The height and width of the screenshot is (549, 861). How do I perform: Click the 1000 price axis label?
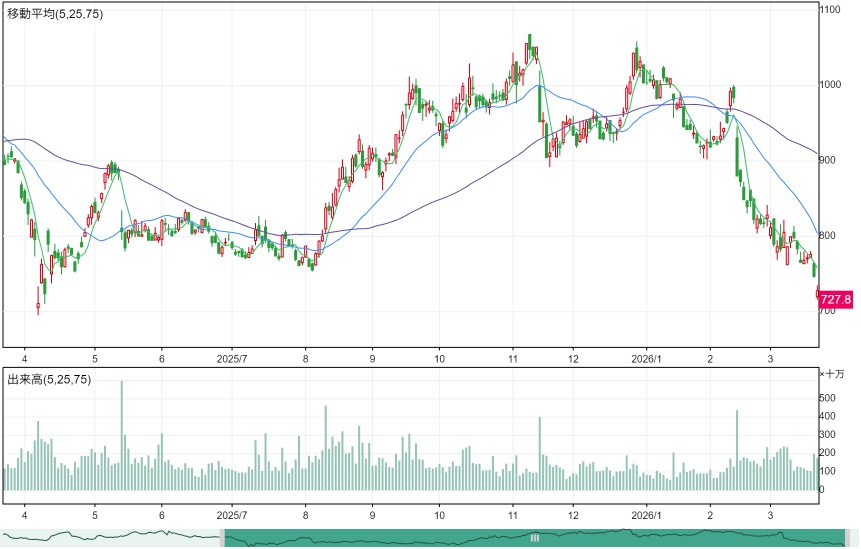(x=830, y=85)
